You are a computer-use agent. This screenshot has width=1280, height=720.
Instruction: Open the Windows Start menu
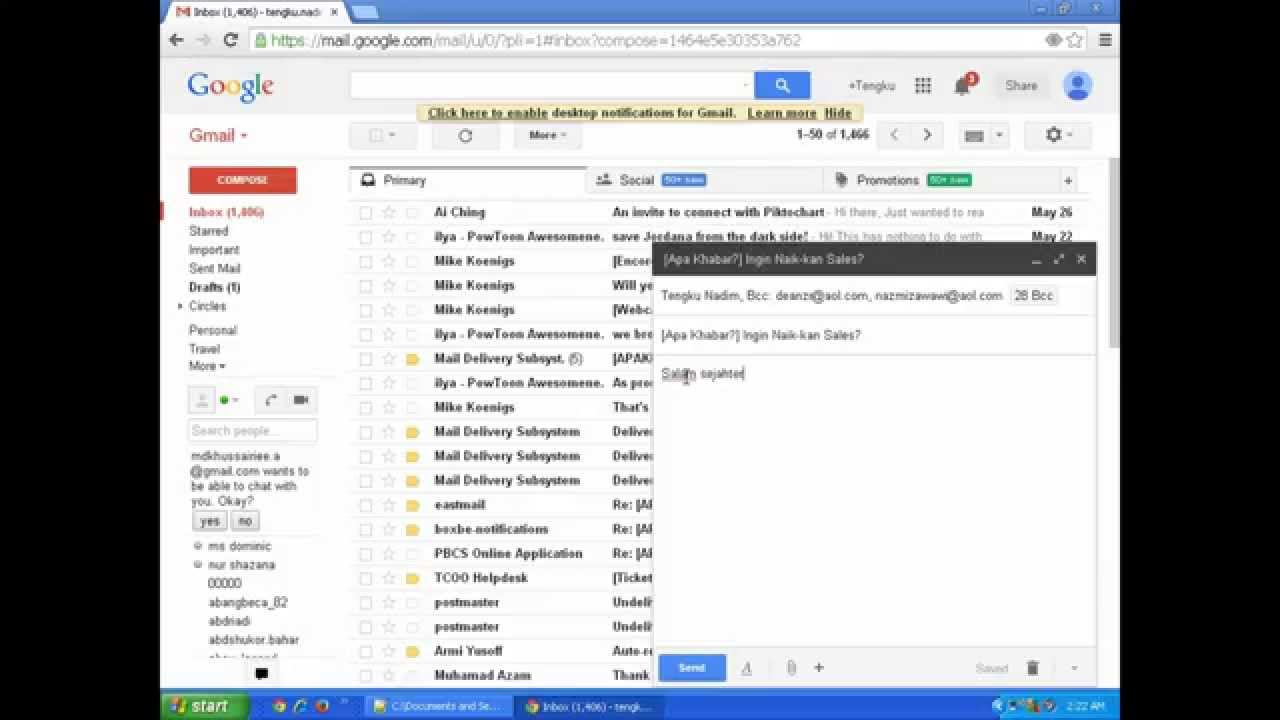click(x=204, y=706)
